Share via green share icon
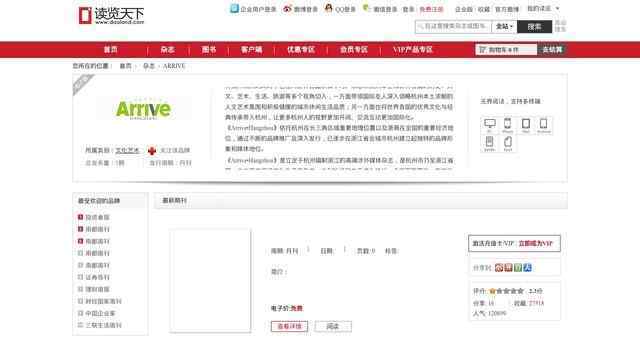640x360 pixels. 518,268
